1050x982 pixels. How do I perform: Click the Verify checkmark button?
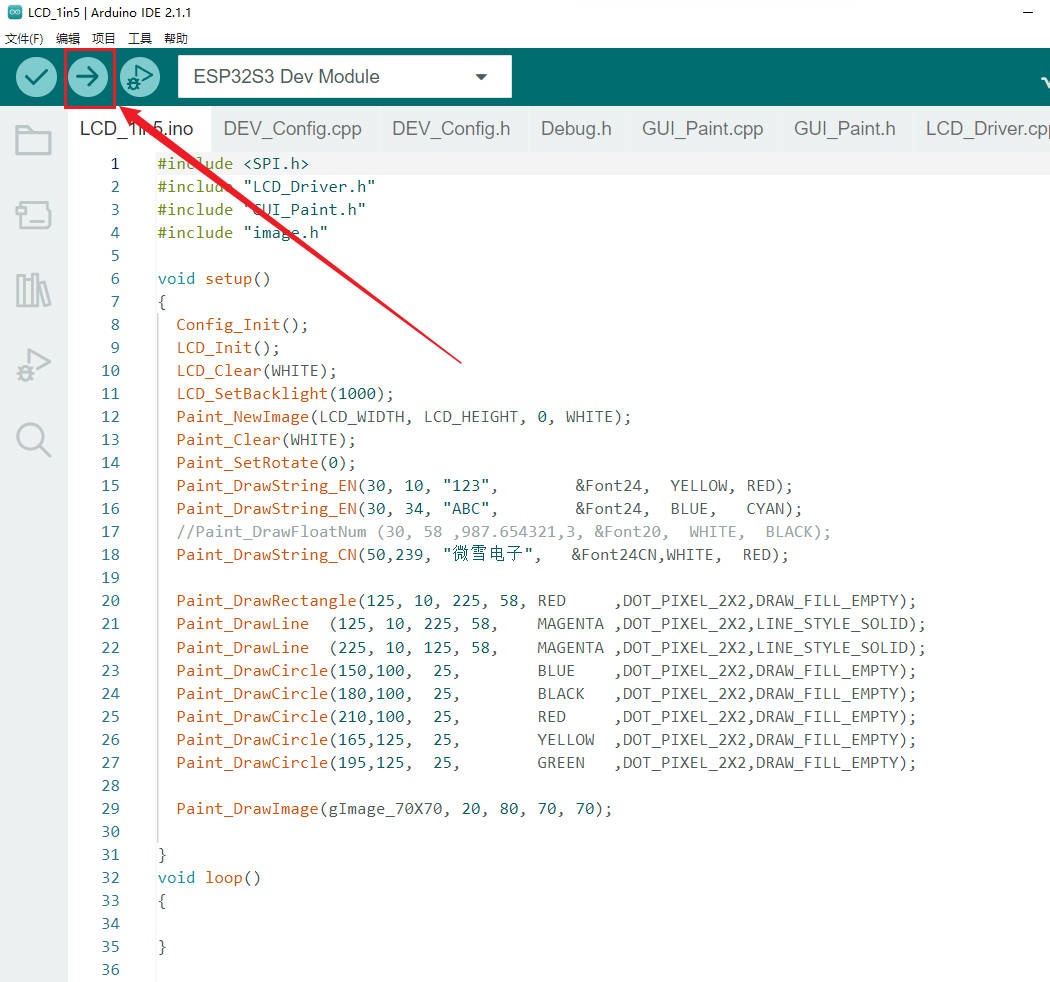[36, 77]
